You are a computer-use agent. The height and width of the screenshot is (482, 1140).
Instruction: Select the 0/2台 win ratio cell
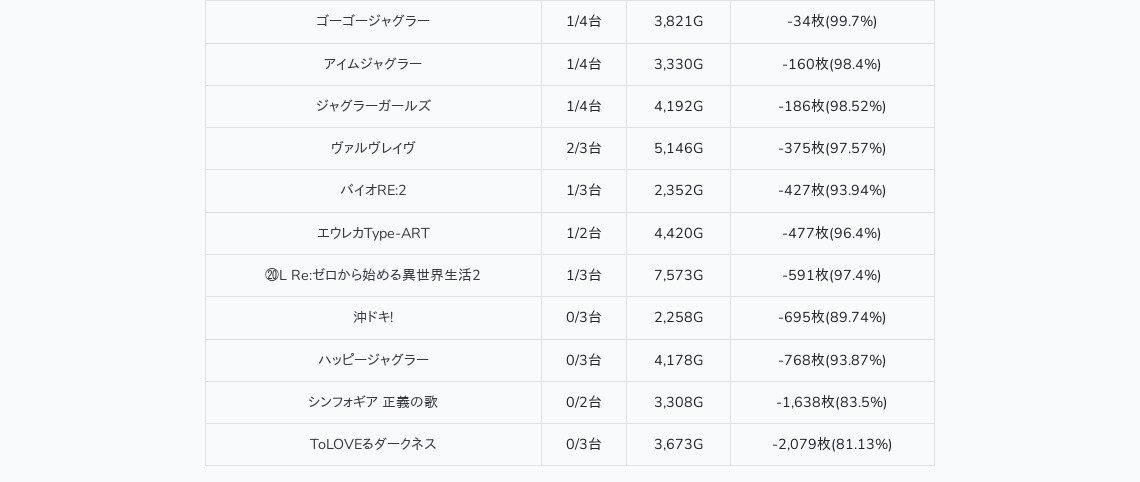[584, 402]
